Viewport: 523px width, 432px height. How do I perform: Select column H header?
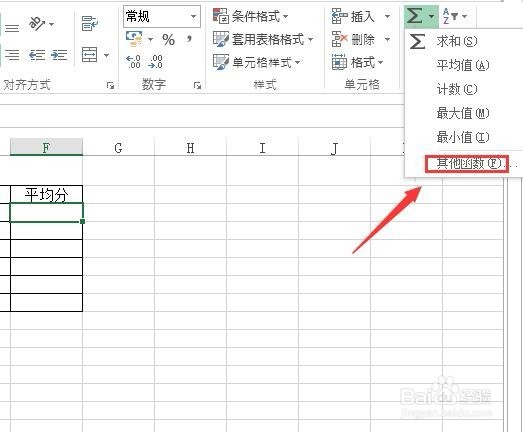point(190,147)
